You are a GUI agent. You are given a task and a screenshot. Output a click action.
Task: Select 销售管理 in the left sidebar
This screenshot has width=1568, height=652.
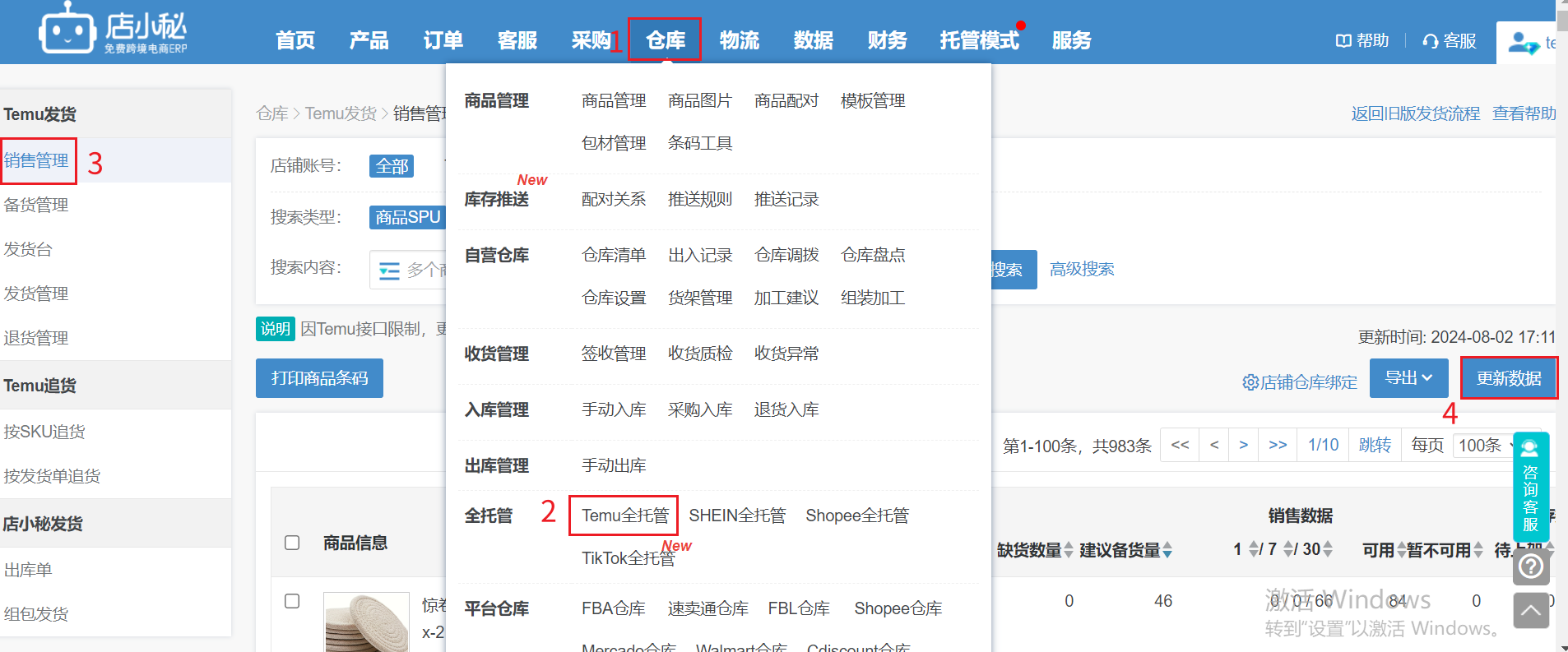tap(36, 160)
